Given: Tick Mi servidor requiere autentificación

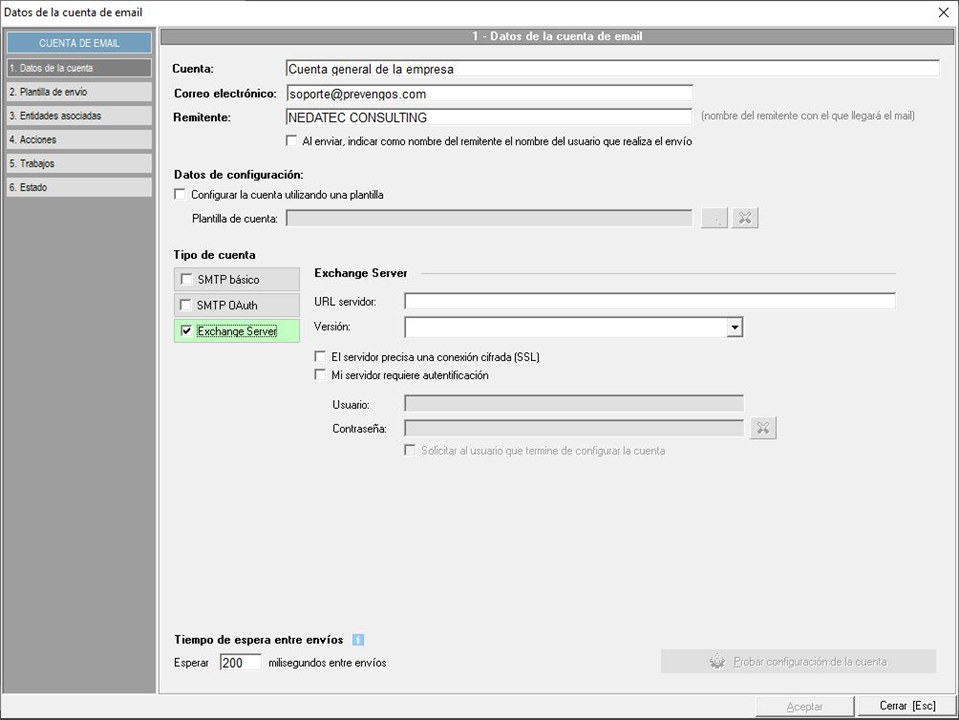Looking at the screenshot, I should [x=321, y=376].
